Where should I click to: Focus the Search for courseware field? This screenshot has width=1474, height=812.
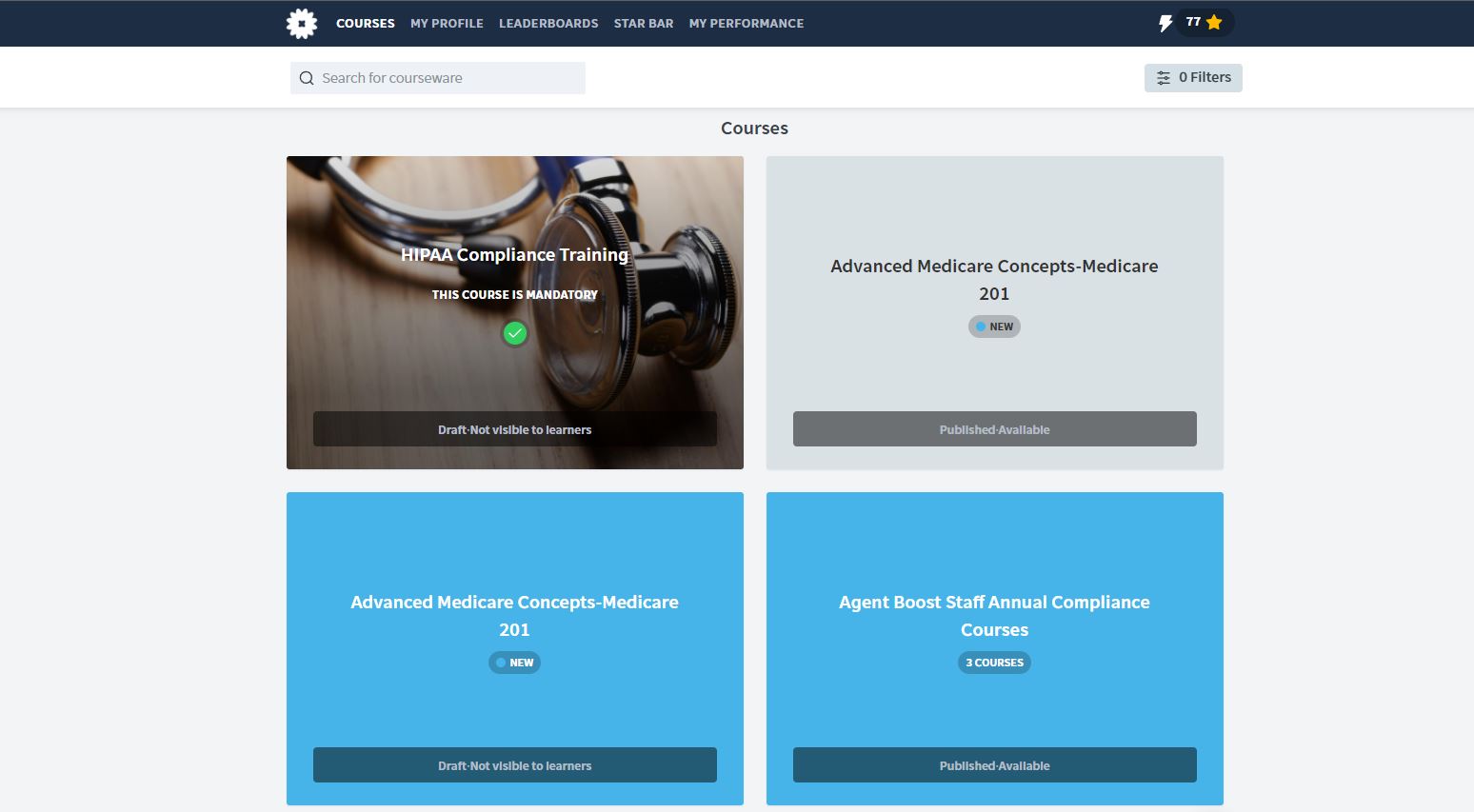[x=438, y=78]
